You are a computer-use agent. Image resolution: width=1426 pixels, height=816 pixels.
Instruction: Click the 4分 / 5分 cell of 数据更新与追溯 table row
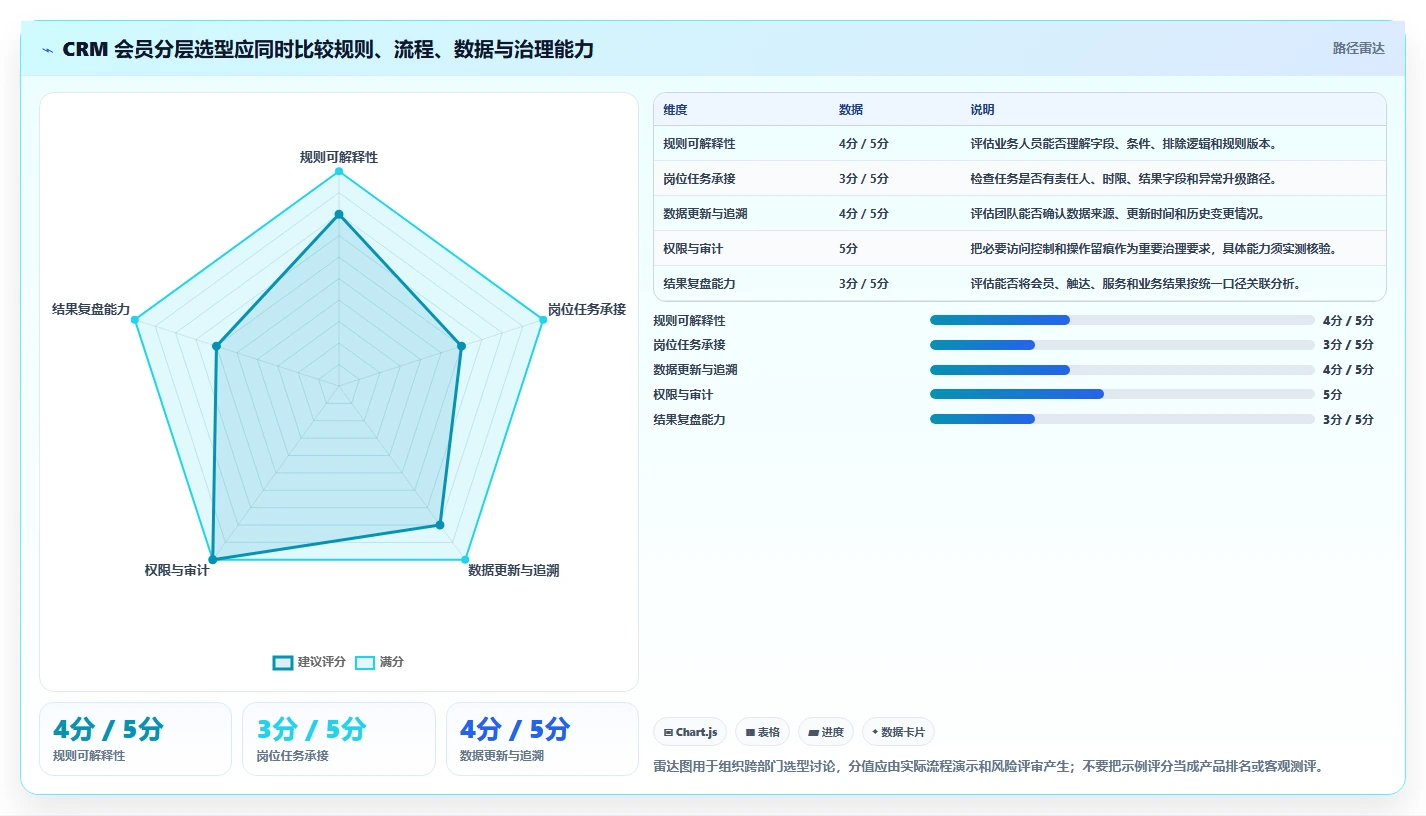click(864, 214)
